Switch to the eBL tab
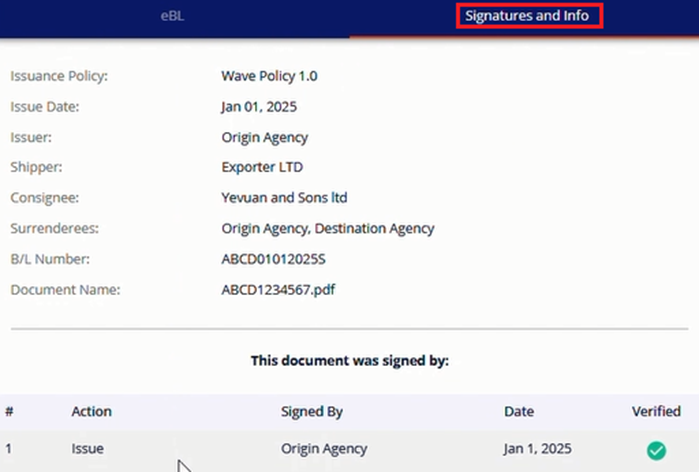 pyautogui.click(x=172, y=16)
